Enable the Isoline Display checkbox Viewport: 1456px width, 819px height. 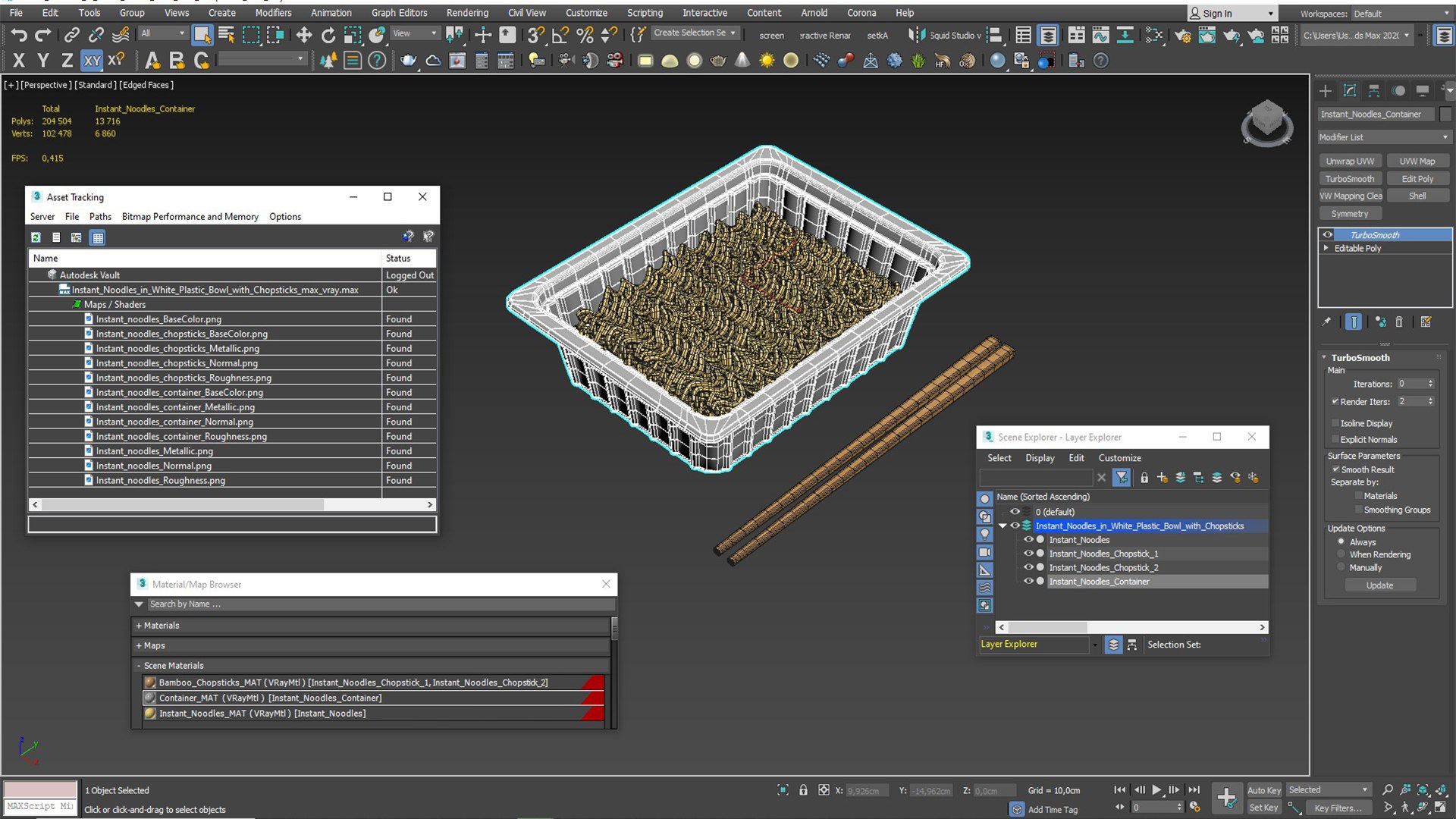(x=1335, y=423)
